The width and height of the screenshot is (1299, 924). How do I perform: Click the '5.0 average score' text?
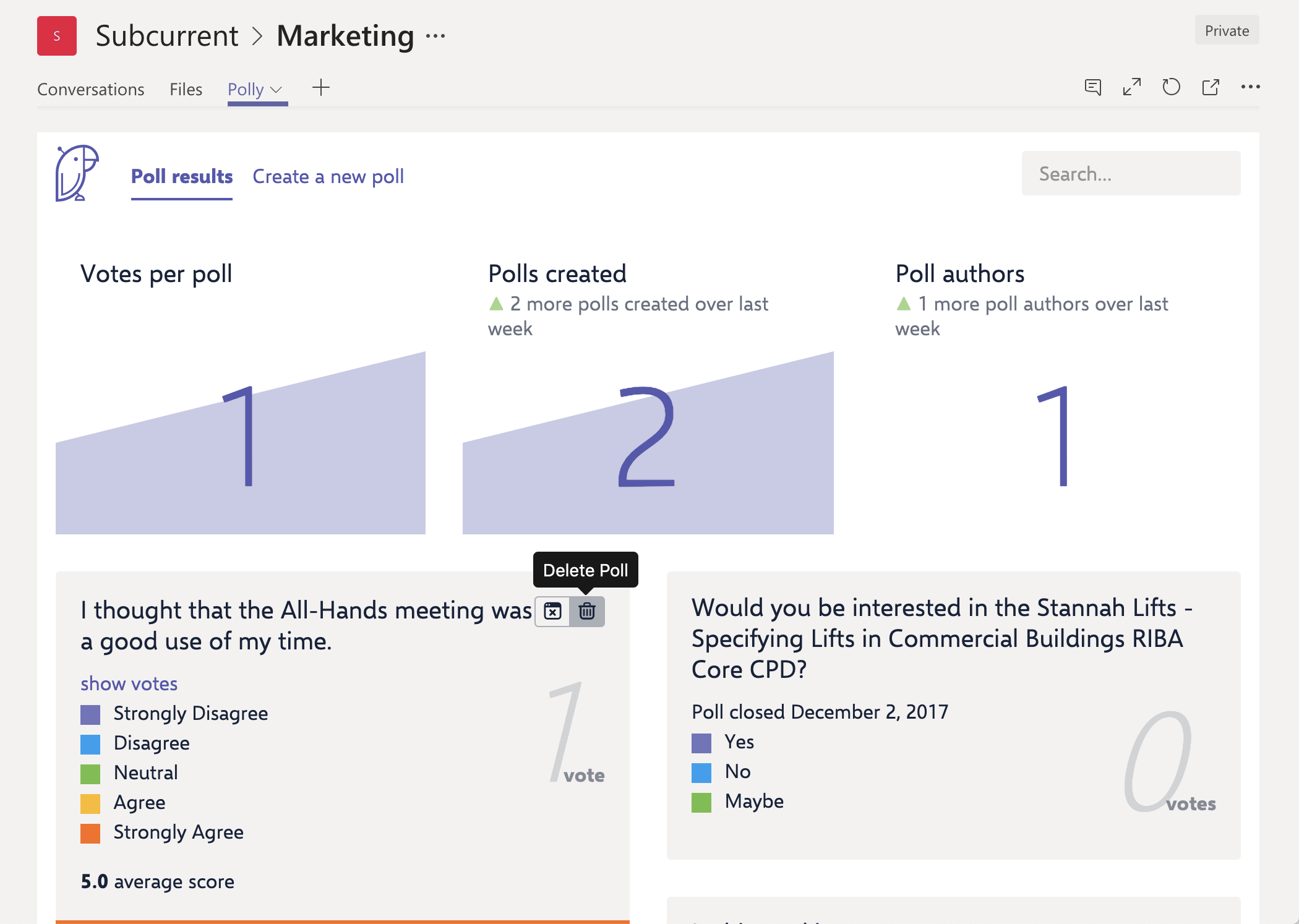click(157, 881)
